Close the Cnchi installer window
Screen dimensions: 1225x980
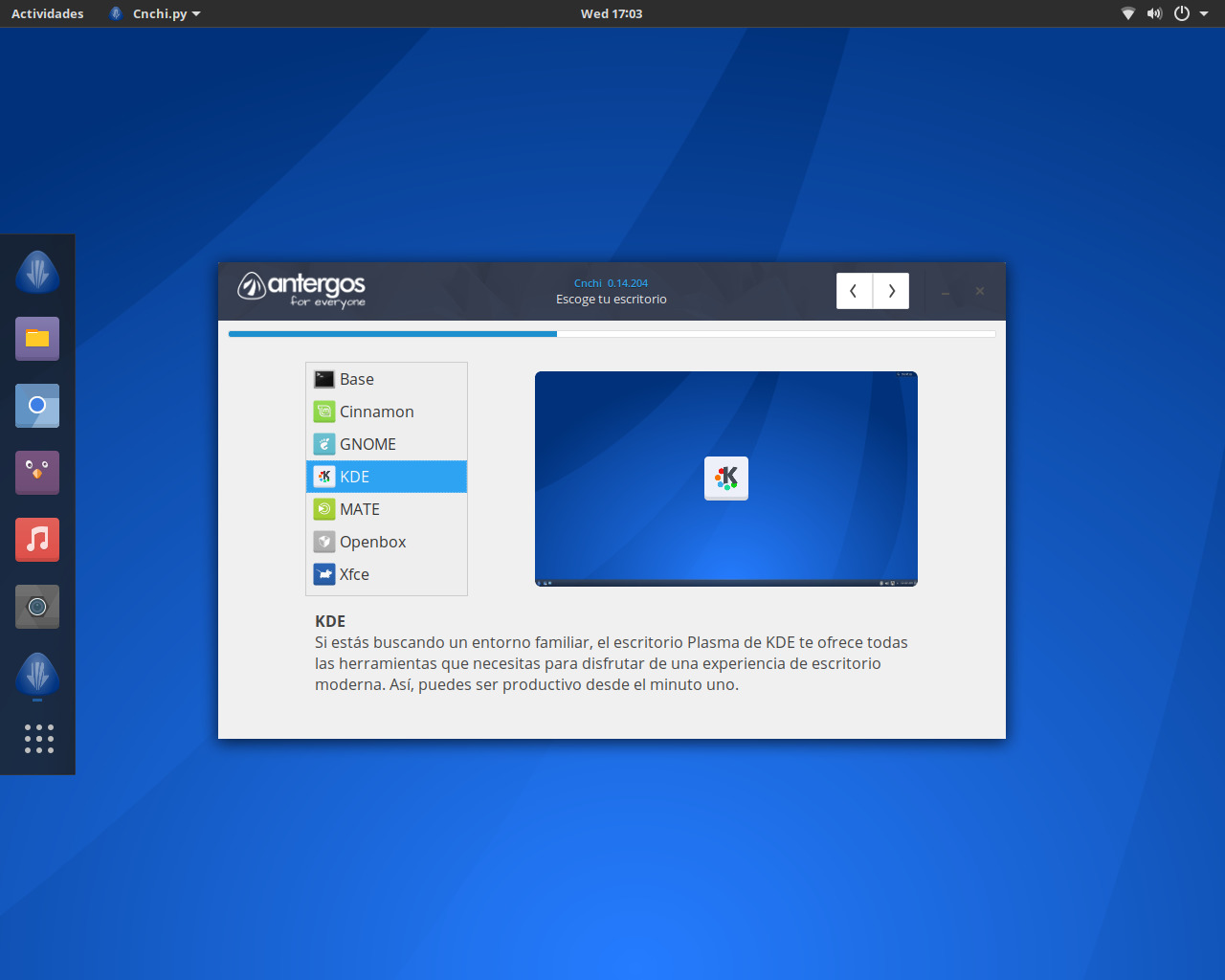coord(980,291)
